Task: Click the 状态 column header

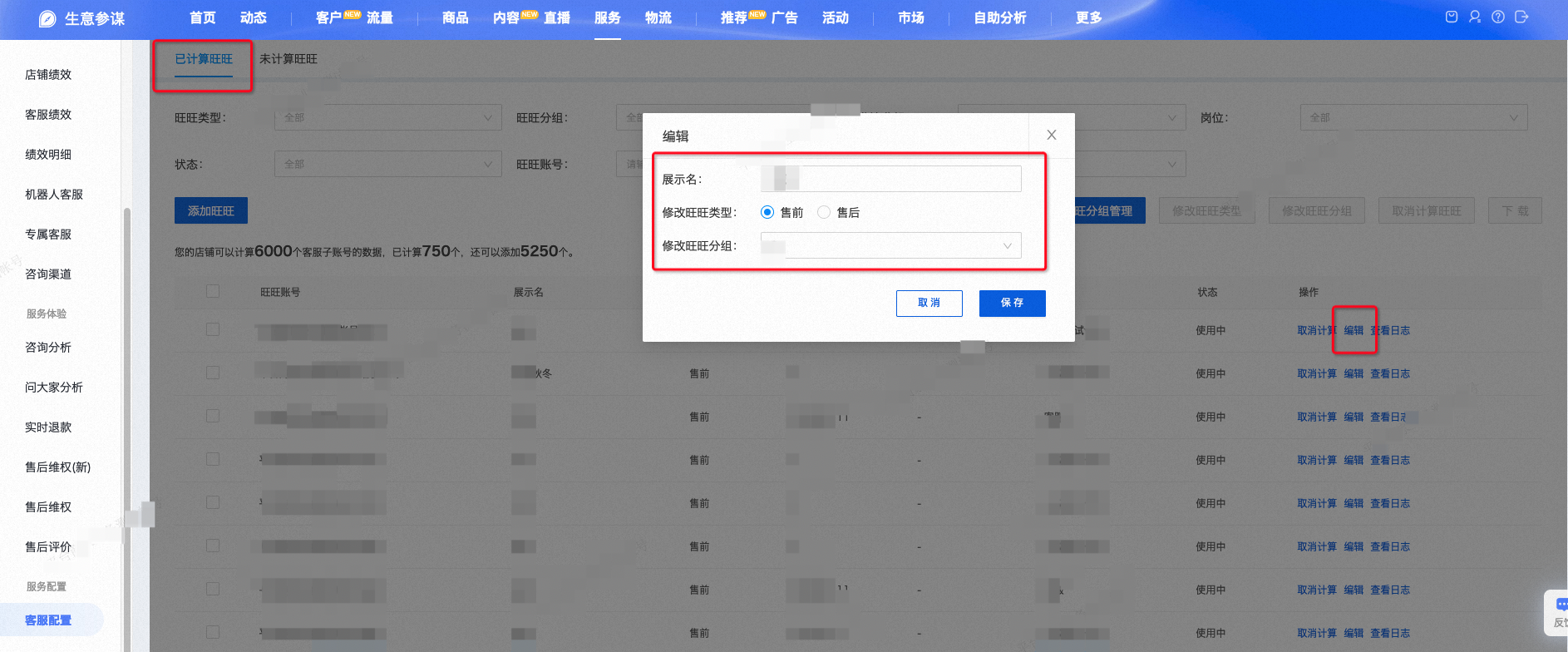Action: point(1207,292)
